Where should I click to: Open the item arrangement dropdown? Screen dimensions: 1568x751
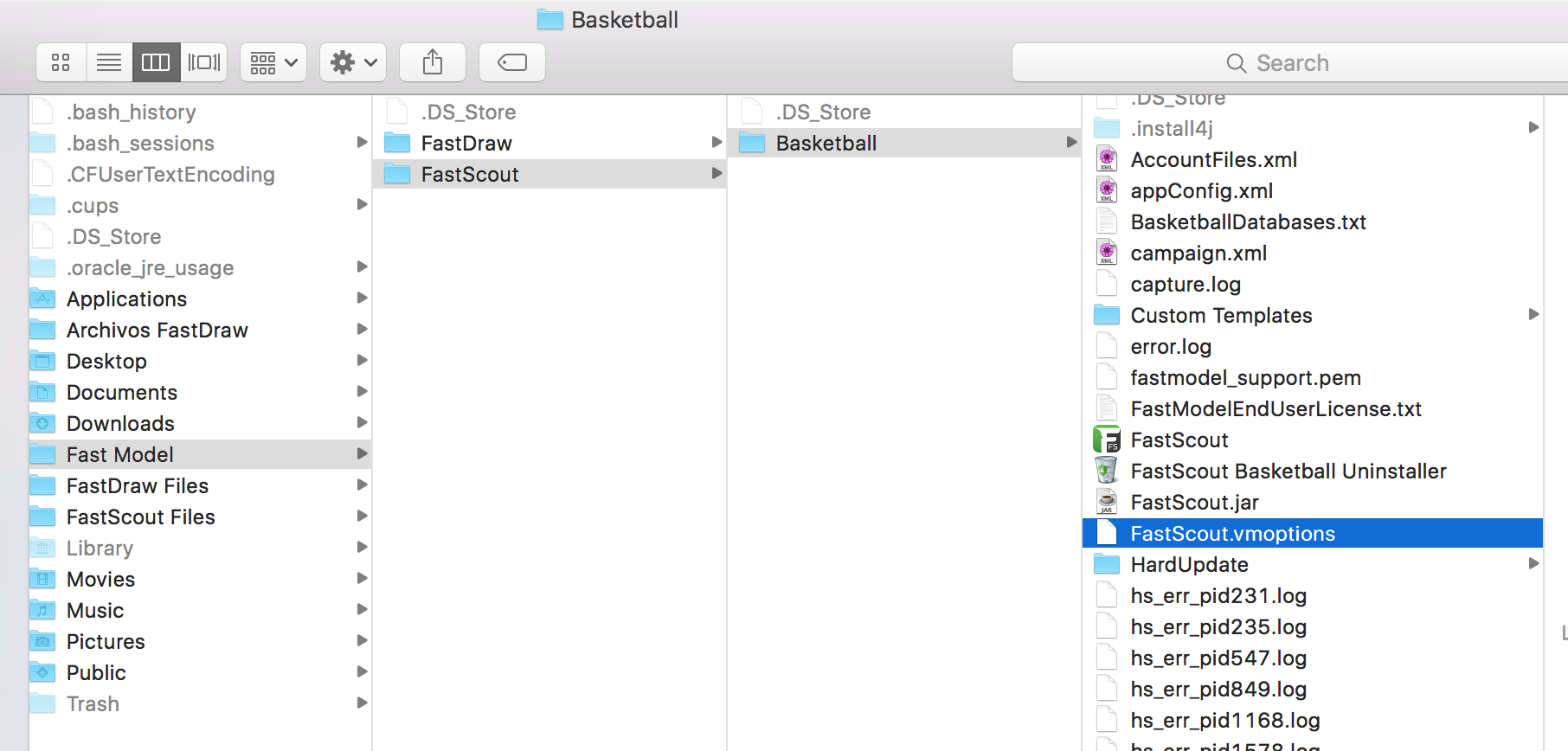pyautogui.click(x=273, y=62)
